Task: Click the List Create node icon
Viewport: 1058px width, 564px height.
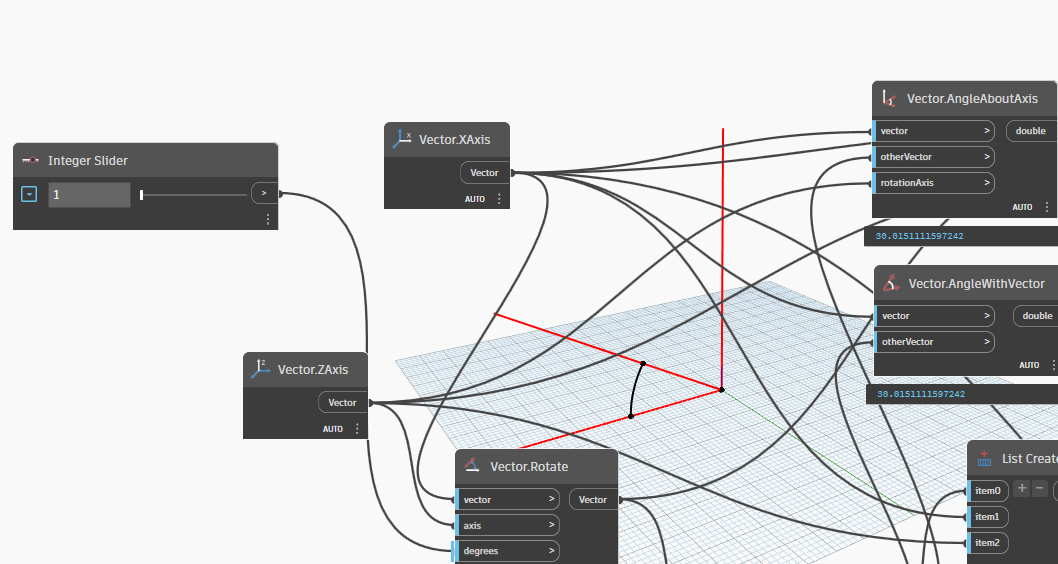Action: (x=985, y=459)
